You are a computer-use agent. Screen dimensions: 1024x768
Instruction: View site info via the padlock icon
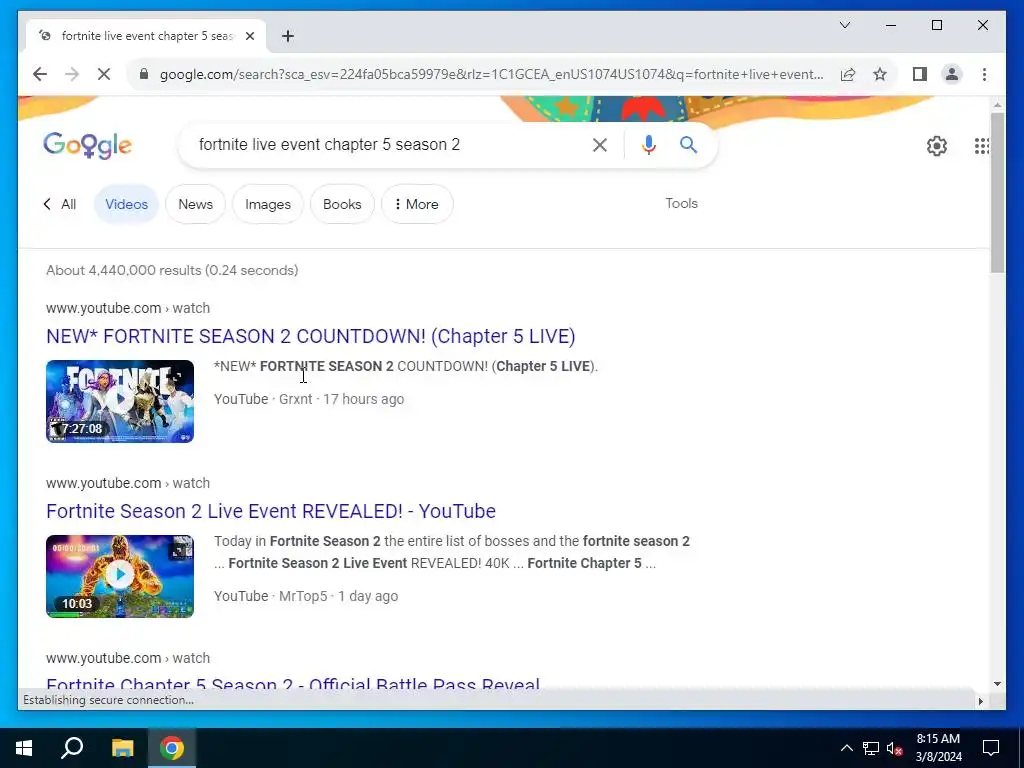144,74
